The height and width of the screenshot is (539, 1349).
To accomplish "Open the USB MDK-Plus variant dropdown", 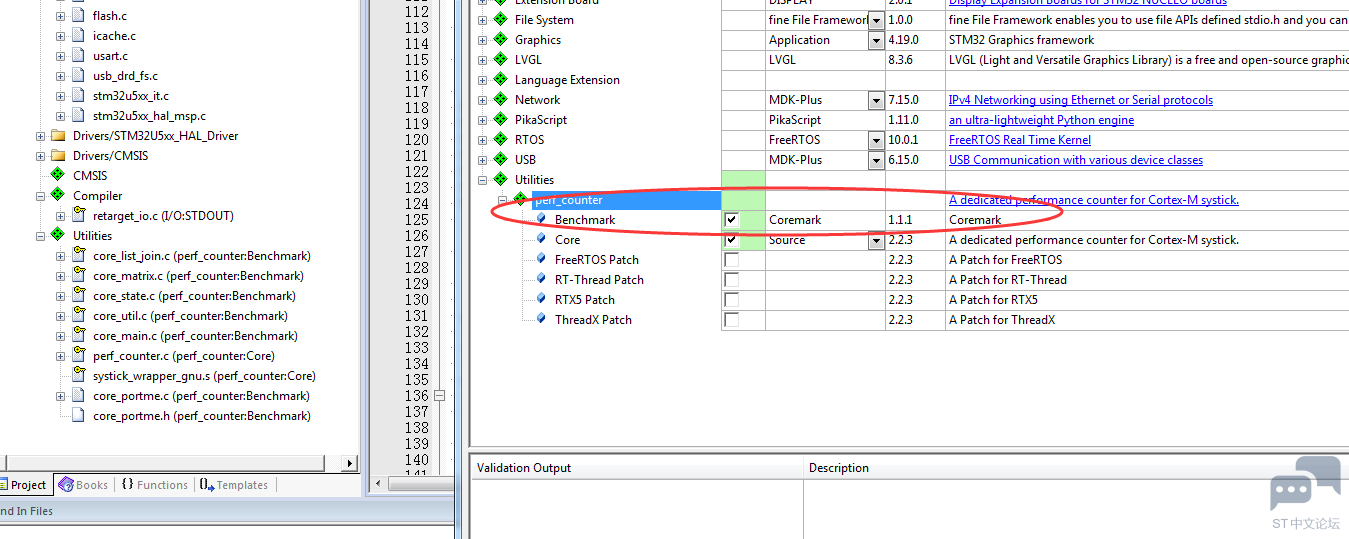I will coord(876,160).
